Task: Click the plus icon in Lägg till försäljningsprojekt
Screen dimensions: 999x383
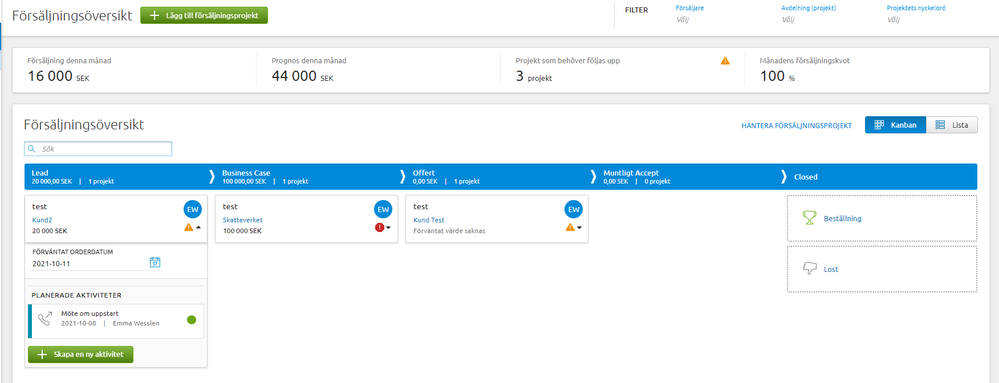Action: tap(154, 15)
